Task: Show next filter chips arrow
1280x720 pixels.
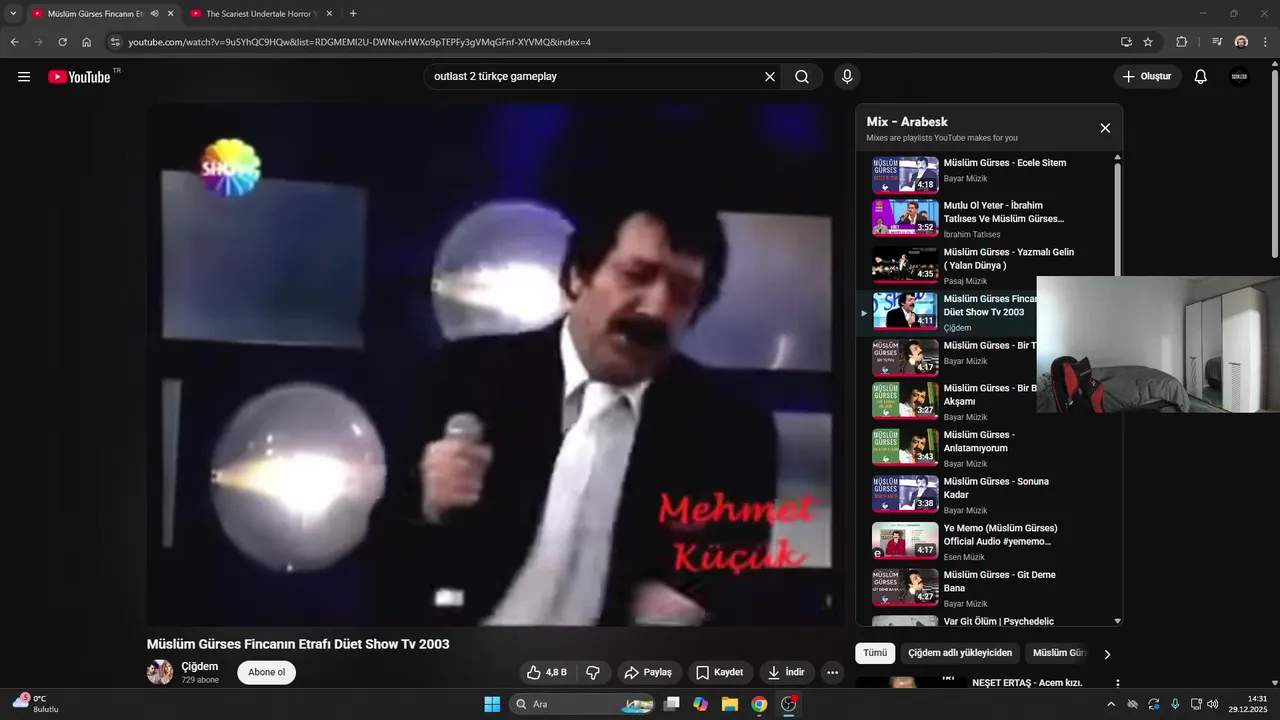Action: (x=1107, y=654)
